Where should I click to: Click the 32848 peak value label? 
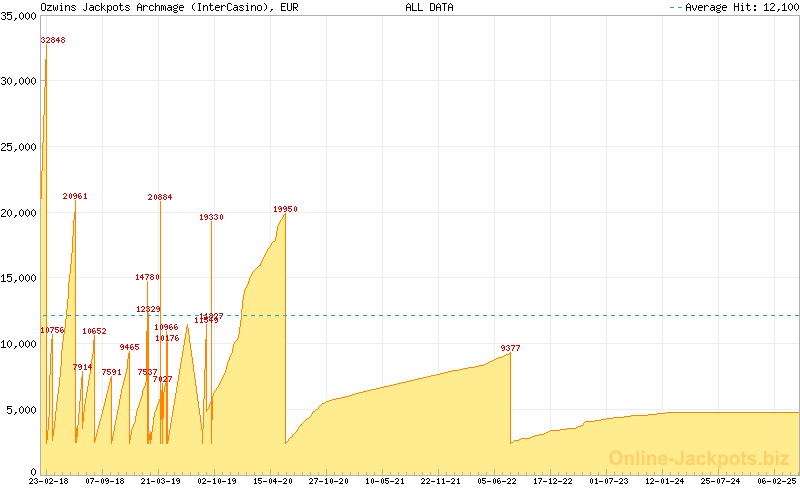pos(52,40)
